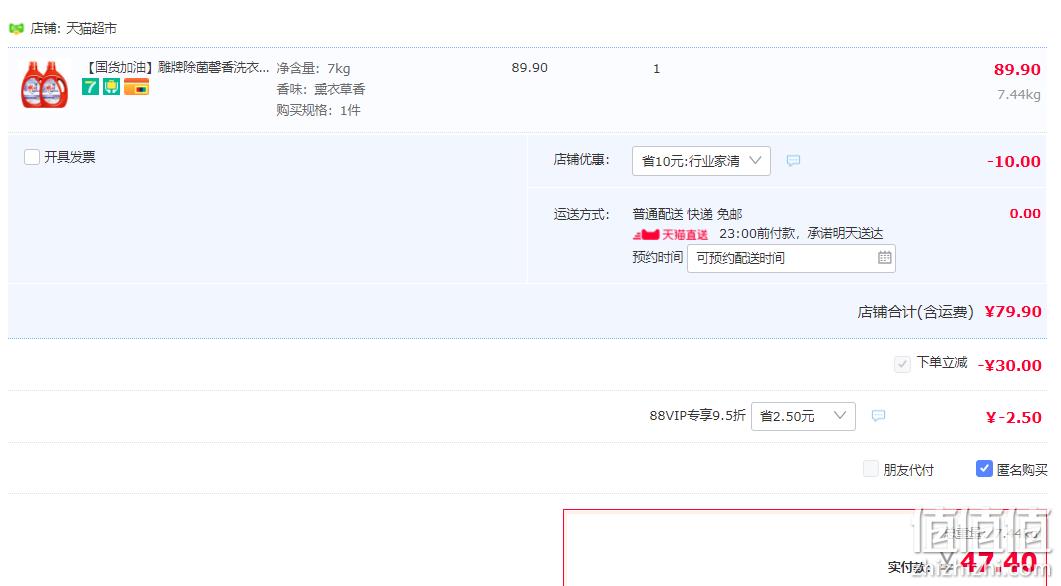Click the green 7-day return badge
The width and height of the screenshot is (1061, 586).
tap(91, 87)
